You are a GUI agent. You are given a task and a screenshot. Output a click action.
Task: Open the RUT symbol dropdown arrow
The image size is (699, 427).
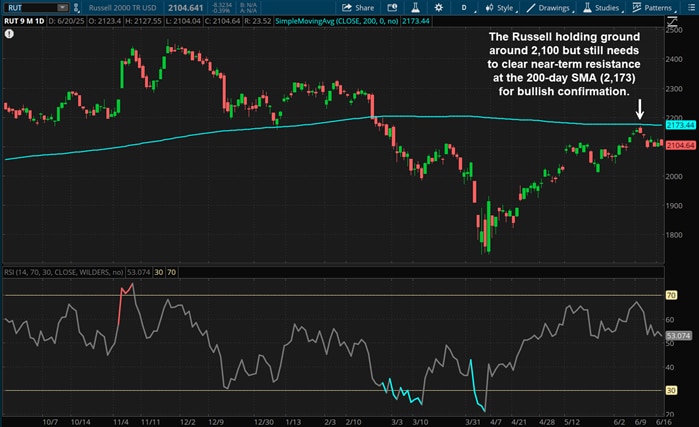point(63,8)
